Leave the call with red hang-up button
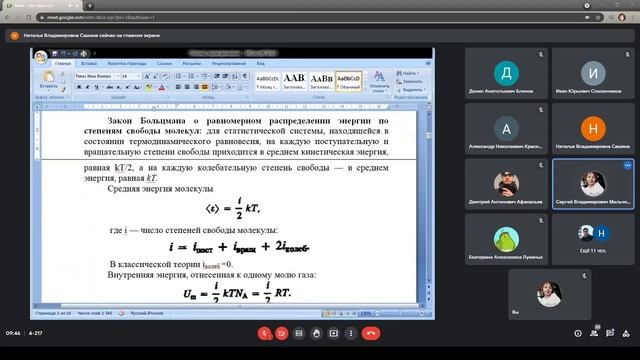Screen dimensions: 640x360 tap(371, 333)
